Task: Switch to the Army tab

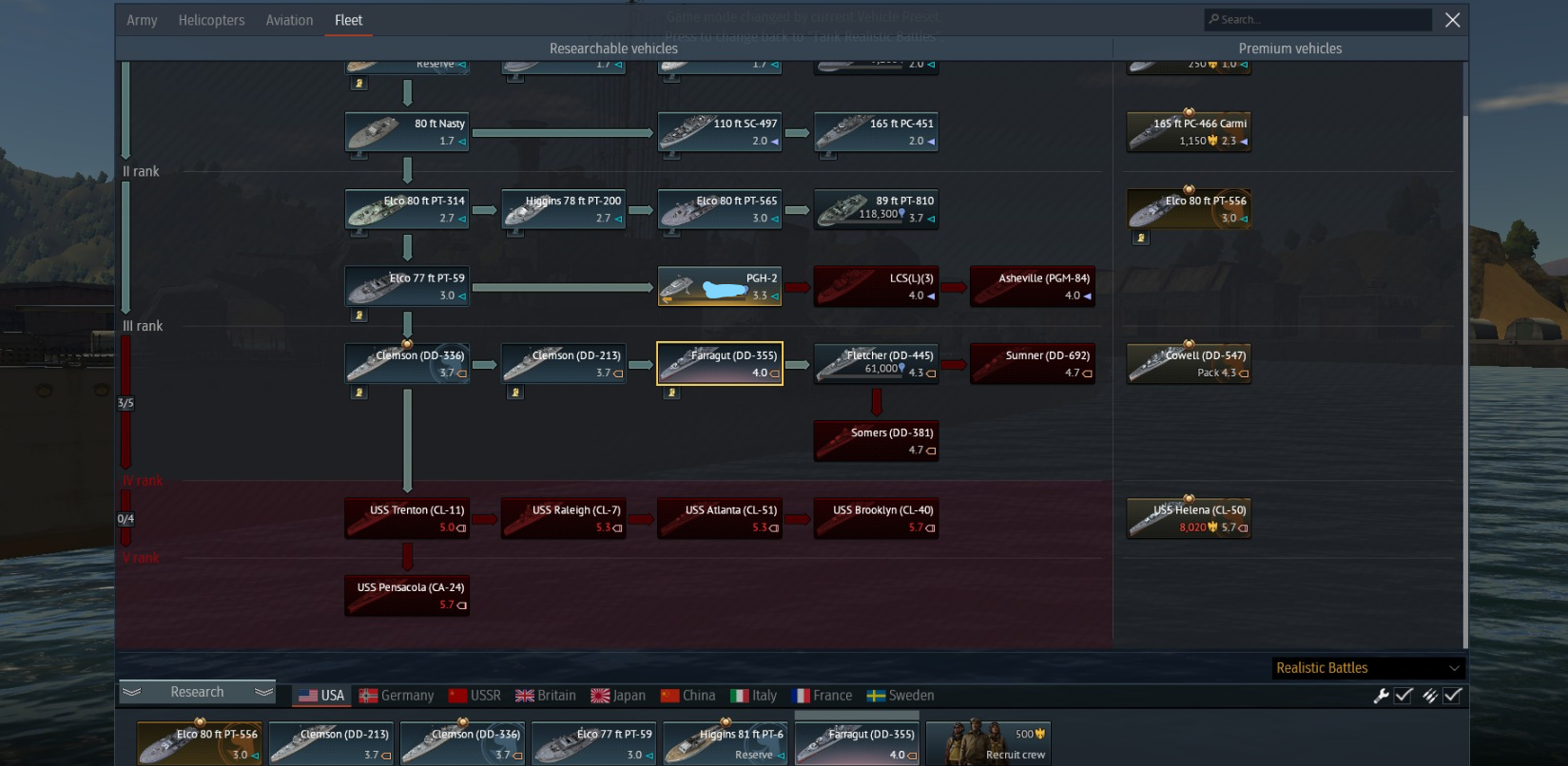Action: click(142, 20)
